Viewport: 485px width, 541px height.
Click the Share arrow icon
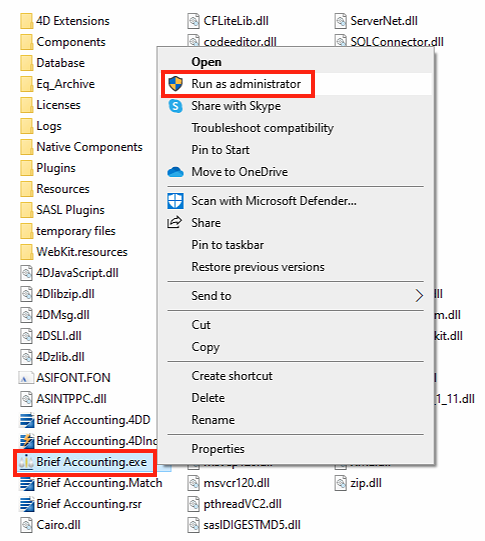pos(175,223)
